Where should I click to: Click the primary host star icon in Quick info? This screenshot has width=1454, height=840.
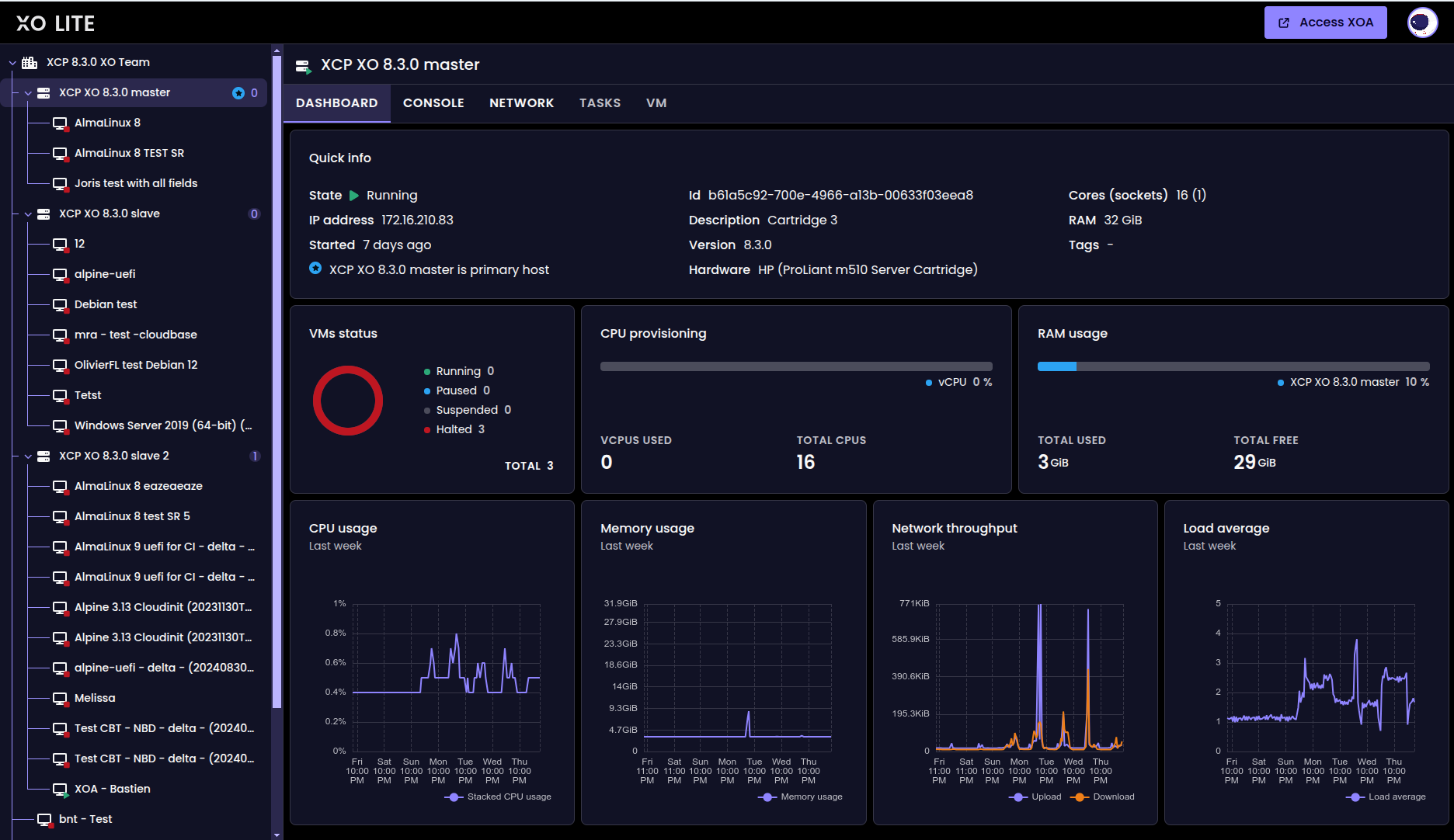click(315, 268)
